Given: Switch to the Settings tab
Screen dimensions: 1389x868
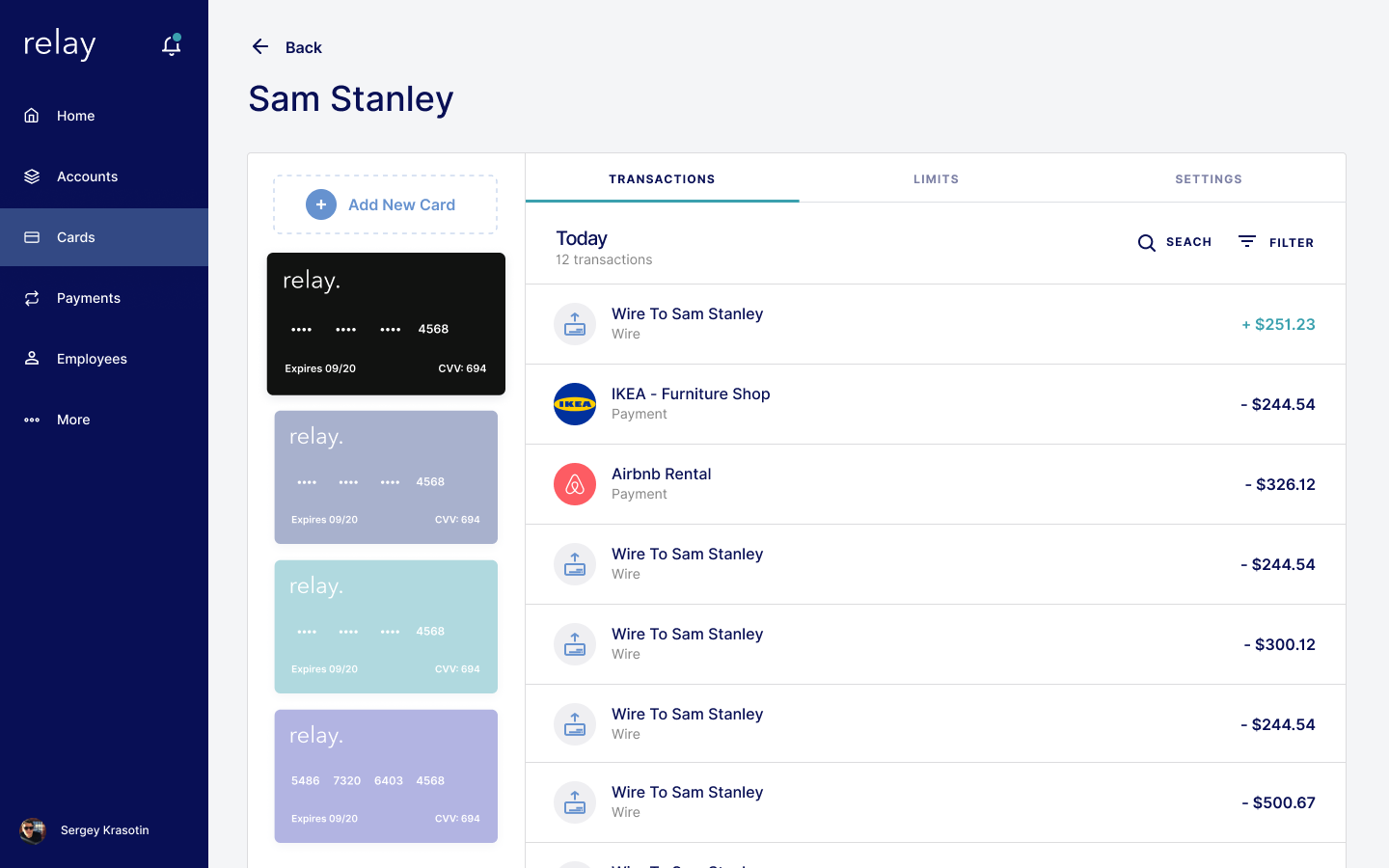Looking at the screenshot, I should click(x=1209, y=178).
